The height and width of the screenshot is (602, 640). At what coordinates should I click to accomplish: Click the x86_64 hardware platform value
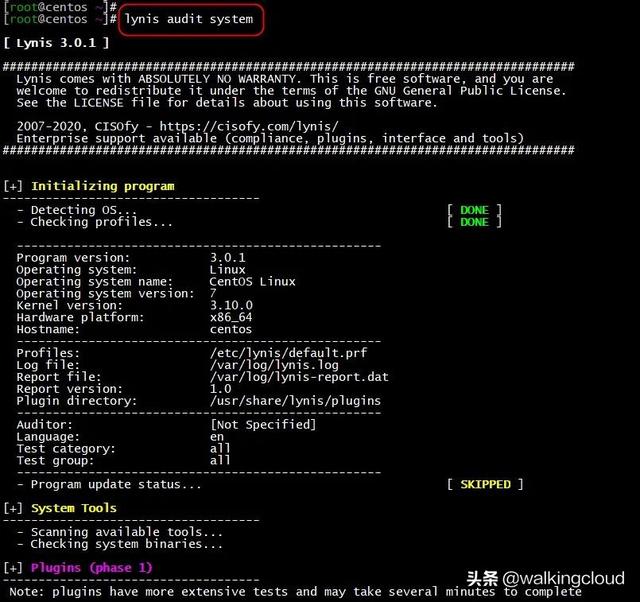(x=231, y=317)
